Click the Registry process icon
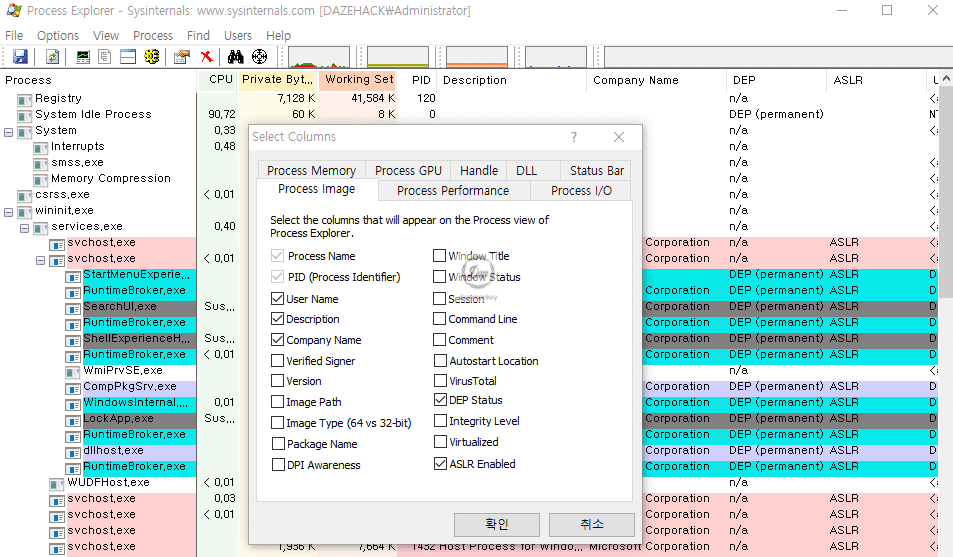Image resolution: width=953 pixels, height=557 pixels. pyautogui.click(x=24, y=99)
